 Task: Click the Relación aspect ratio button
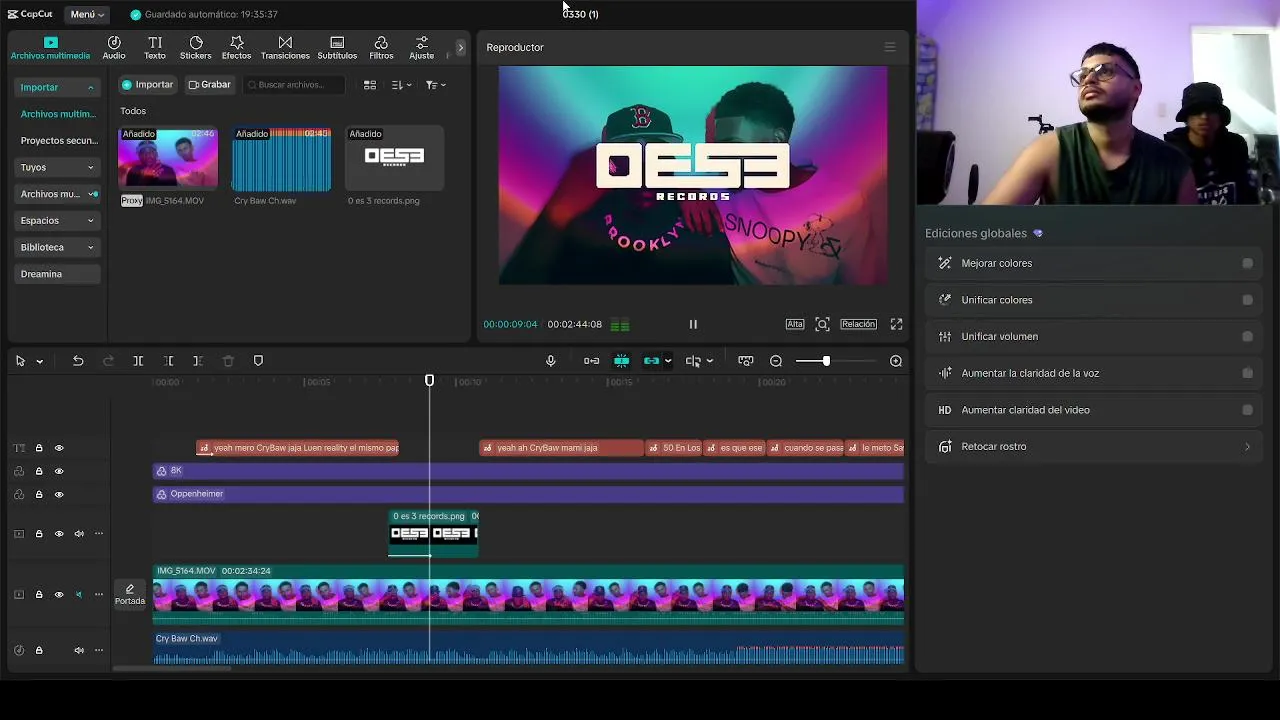click(x=858, y=324)
